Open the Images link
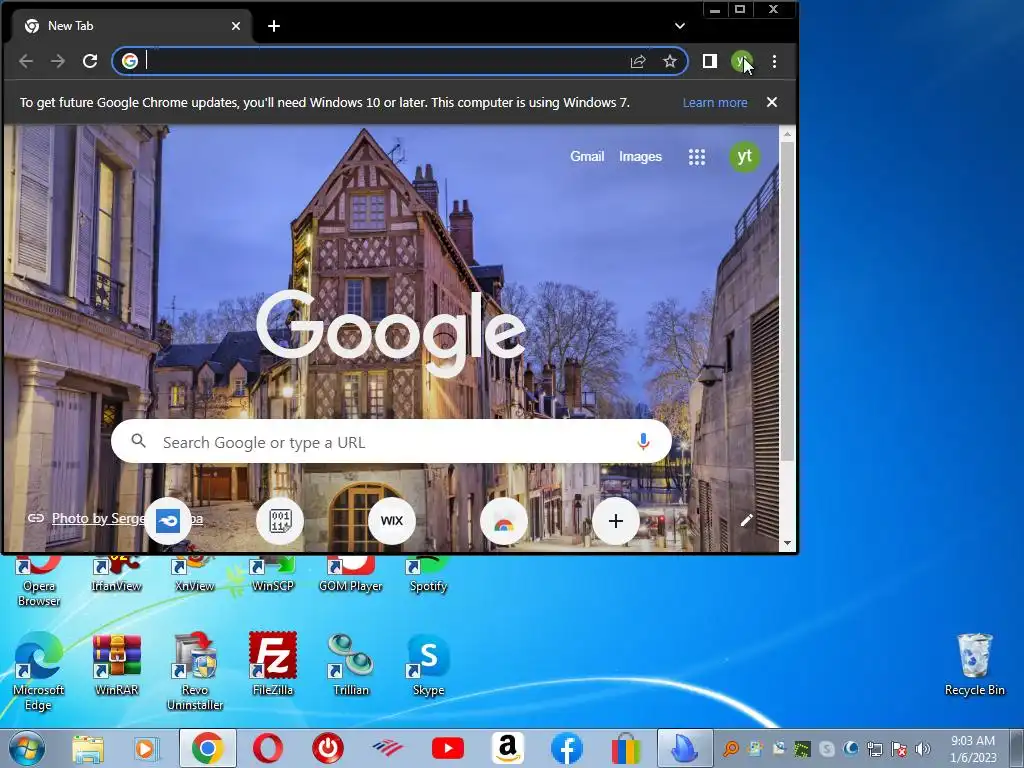The height and width of the screenshot is (768, 1024). pyautogui.click(x=640, y=157)
